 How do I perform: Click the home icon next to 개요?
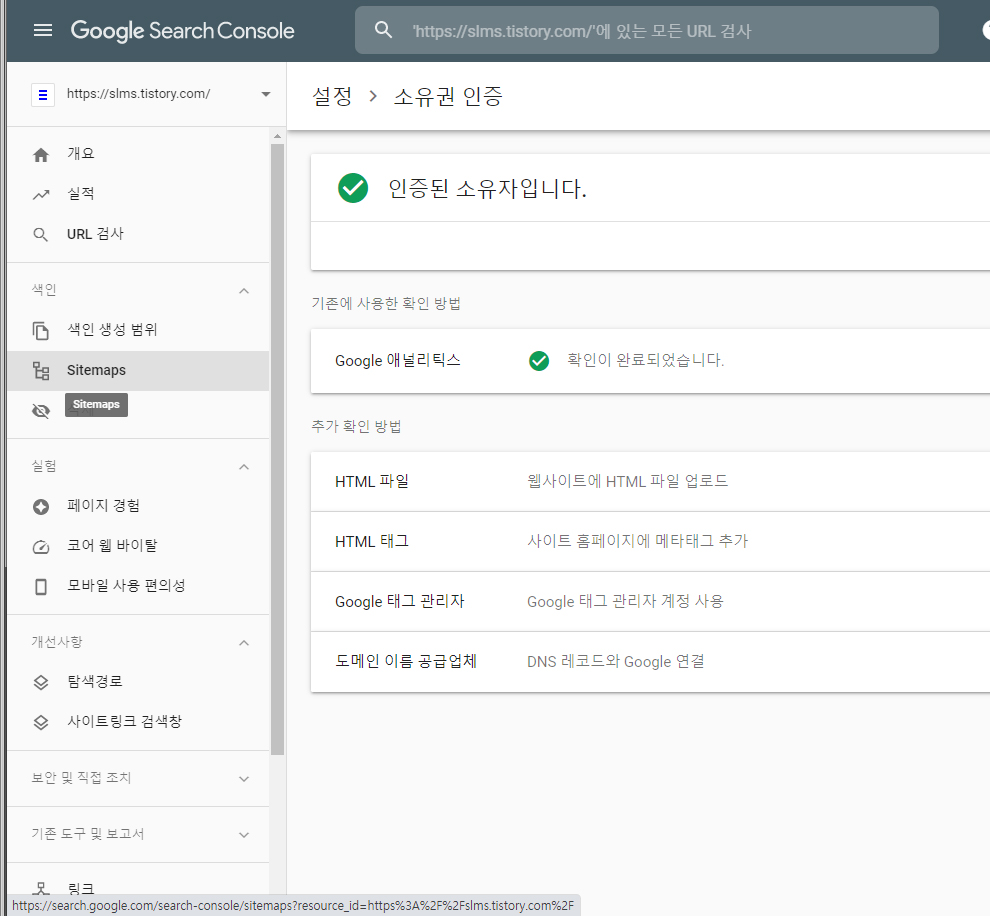click(41, 155)
